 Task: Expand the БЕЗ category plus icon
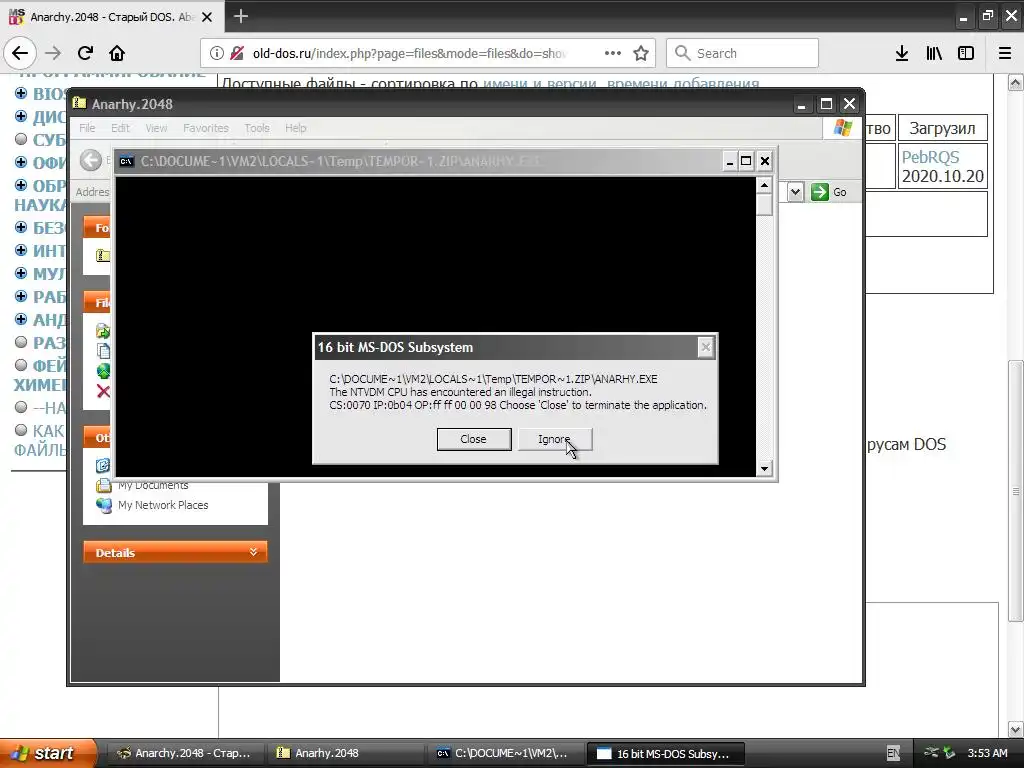pos(21,227)
